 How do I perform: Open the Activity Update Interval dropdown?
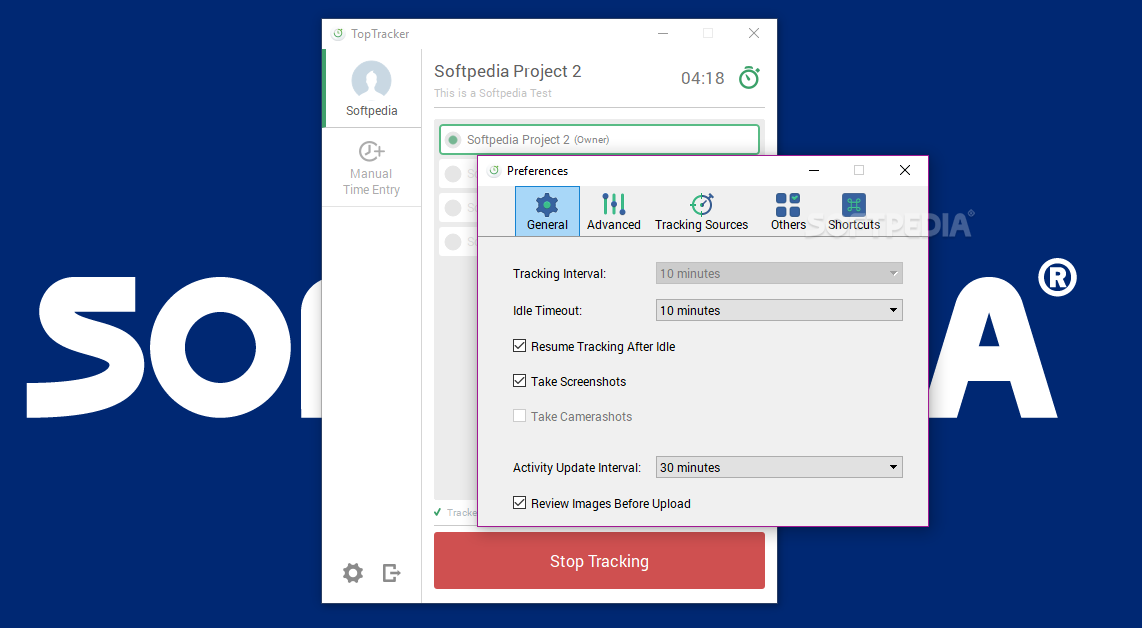pos(779,468)
